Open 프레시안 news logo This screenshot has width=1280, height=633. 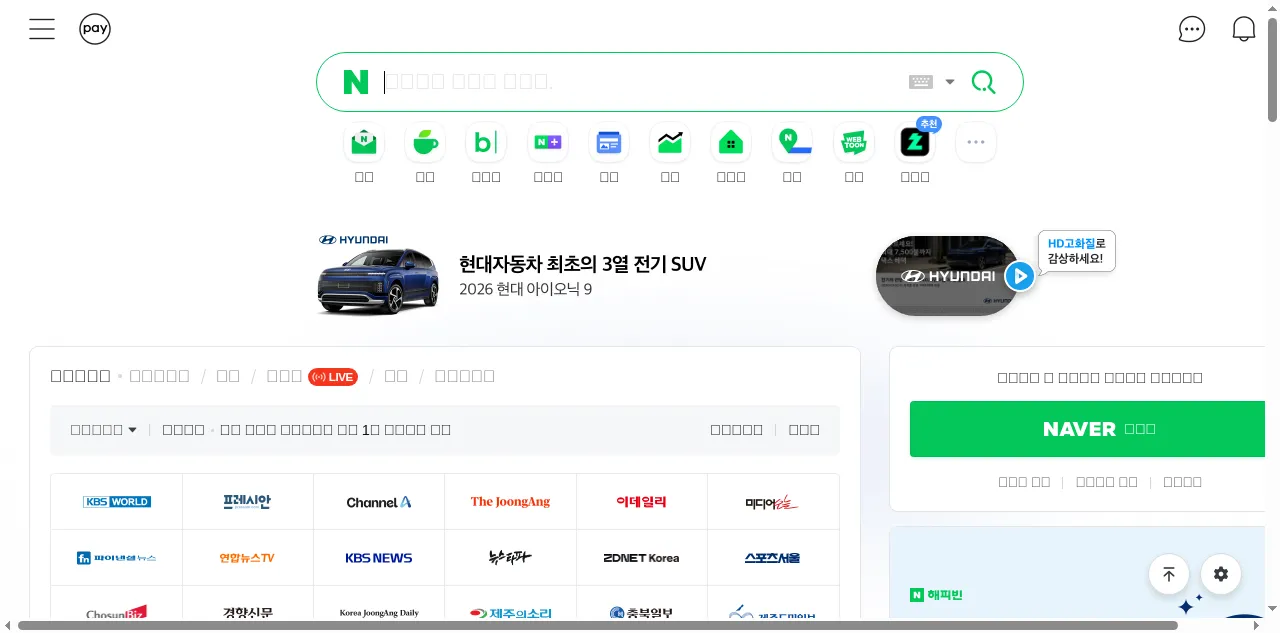click(248, 502)
